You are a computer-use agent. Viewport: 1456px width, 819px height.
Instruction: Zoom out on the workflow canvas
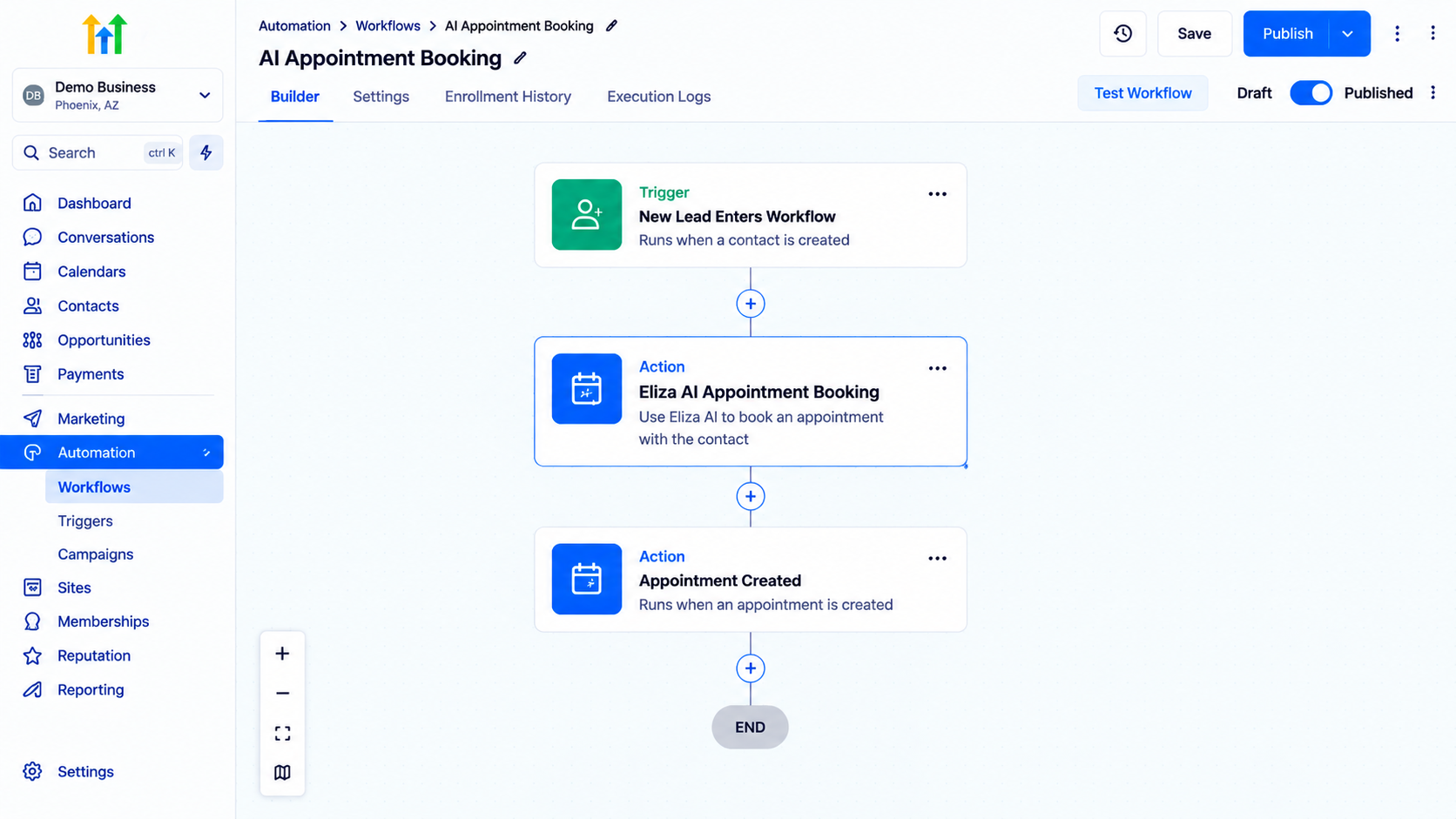(x=282, y=694)
